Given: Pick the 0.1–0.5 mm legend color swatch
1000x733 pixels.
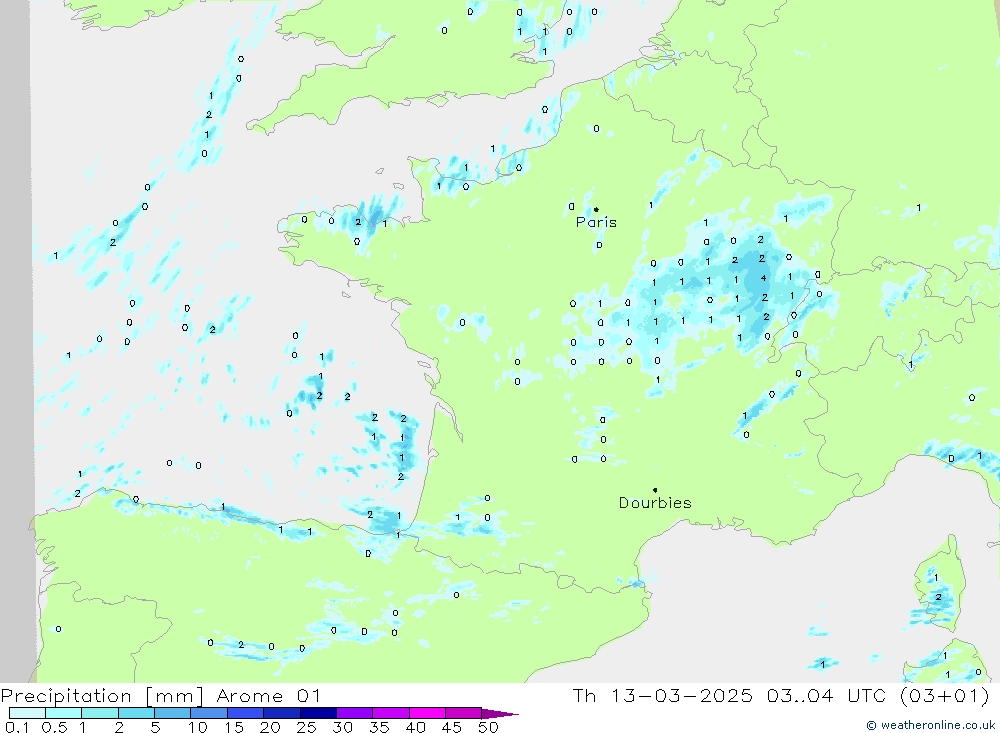Looking at the screenshot, I should click(x=27, y=713).
